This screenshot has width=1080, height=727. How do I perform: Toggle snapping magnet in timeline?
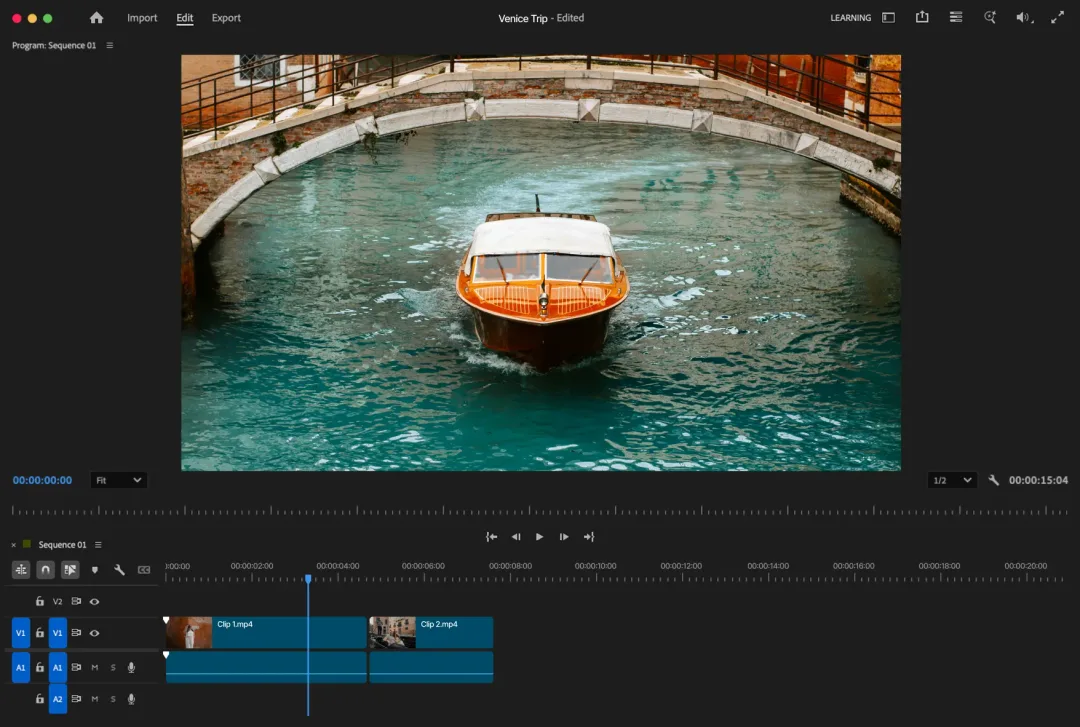pyautogui.click(x=45, y=570)
